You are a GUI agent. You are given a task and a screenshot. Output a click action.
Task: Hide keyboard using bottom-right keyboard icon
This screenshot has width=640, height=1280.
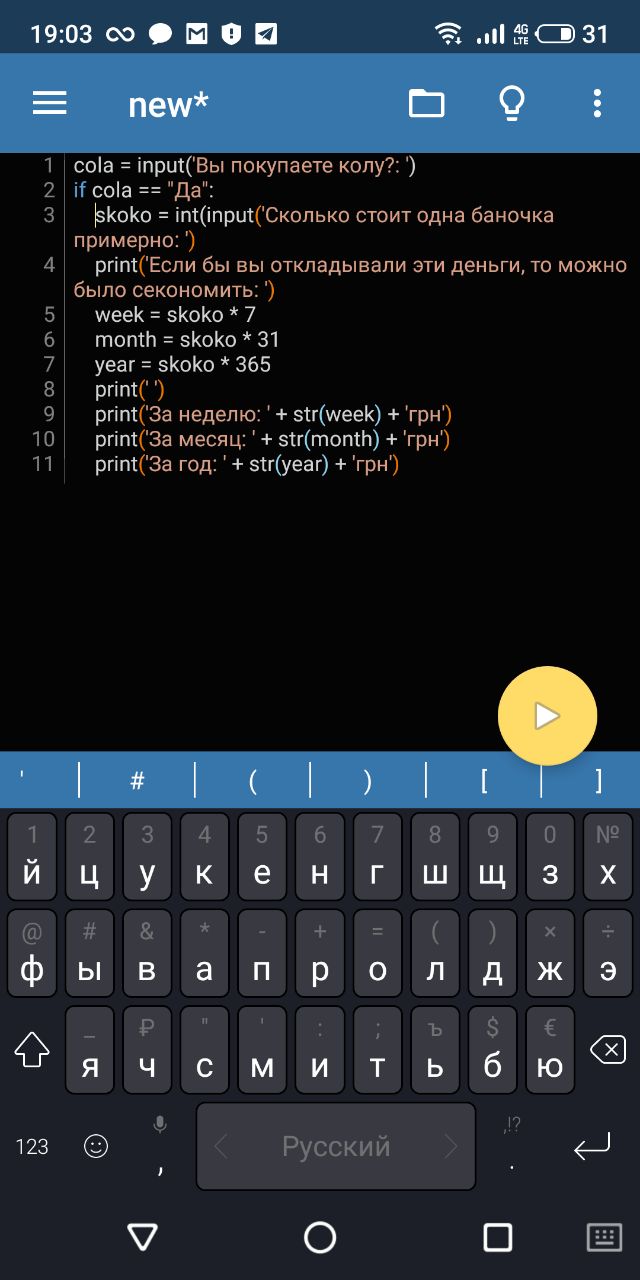coord(604,1238)
